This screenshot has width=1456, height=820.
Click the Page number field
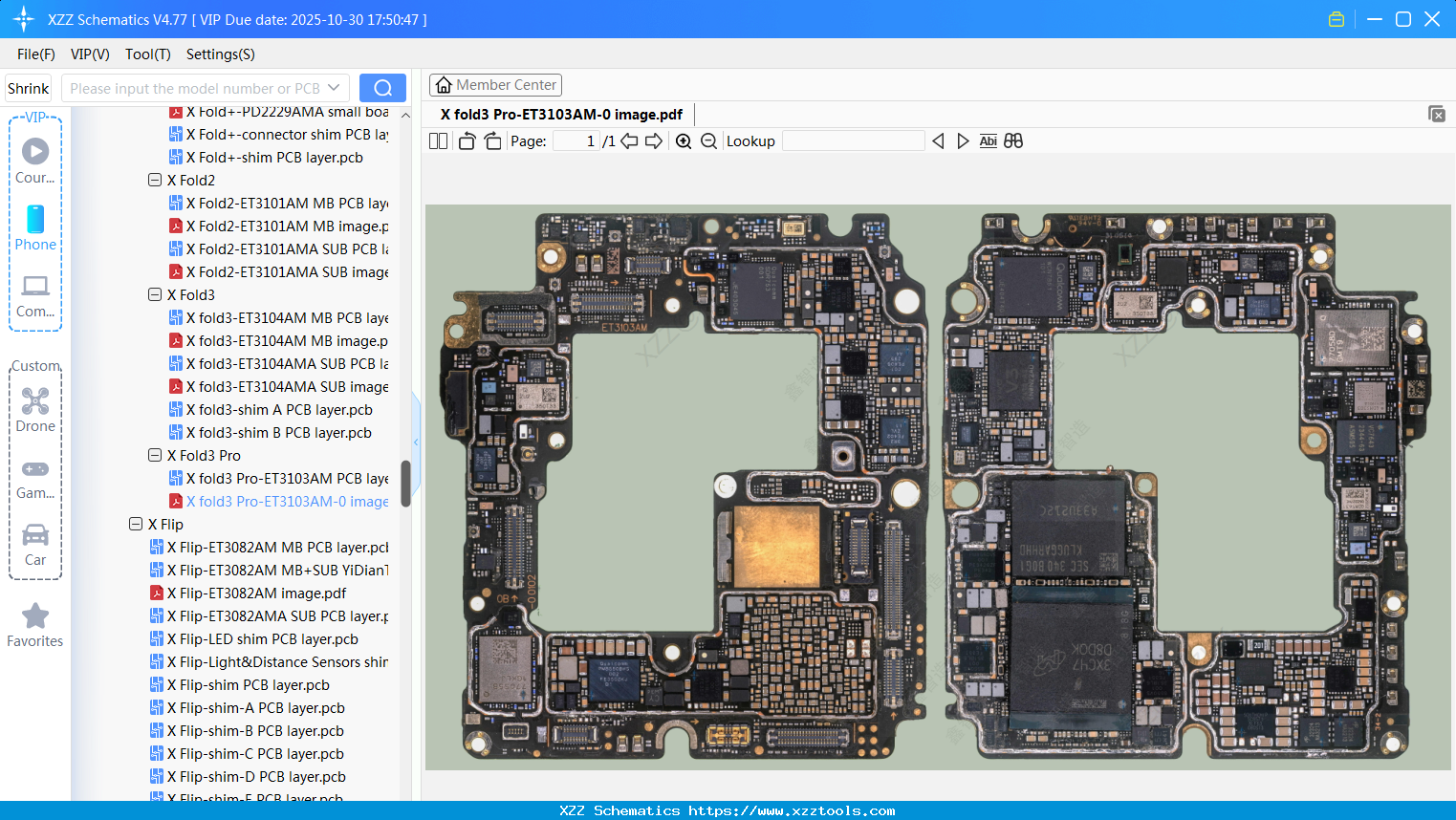(576, 141)
